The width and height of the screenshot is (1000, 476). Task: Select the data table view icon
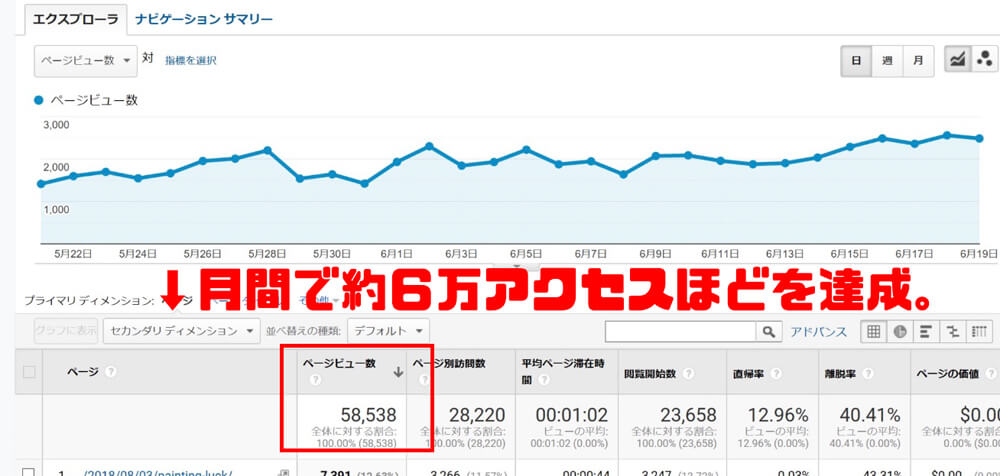coord(873,331)
